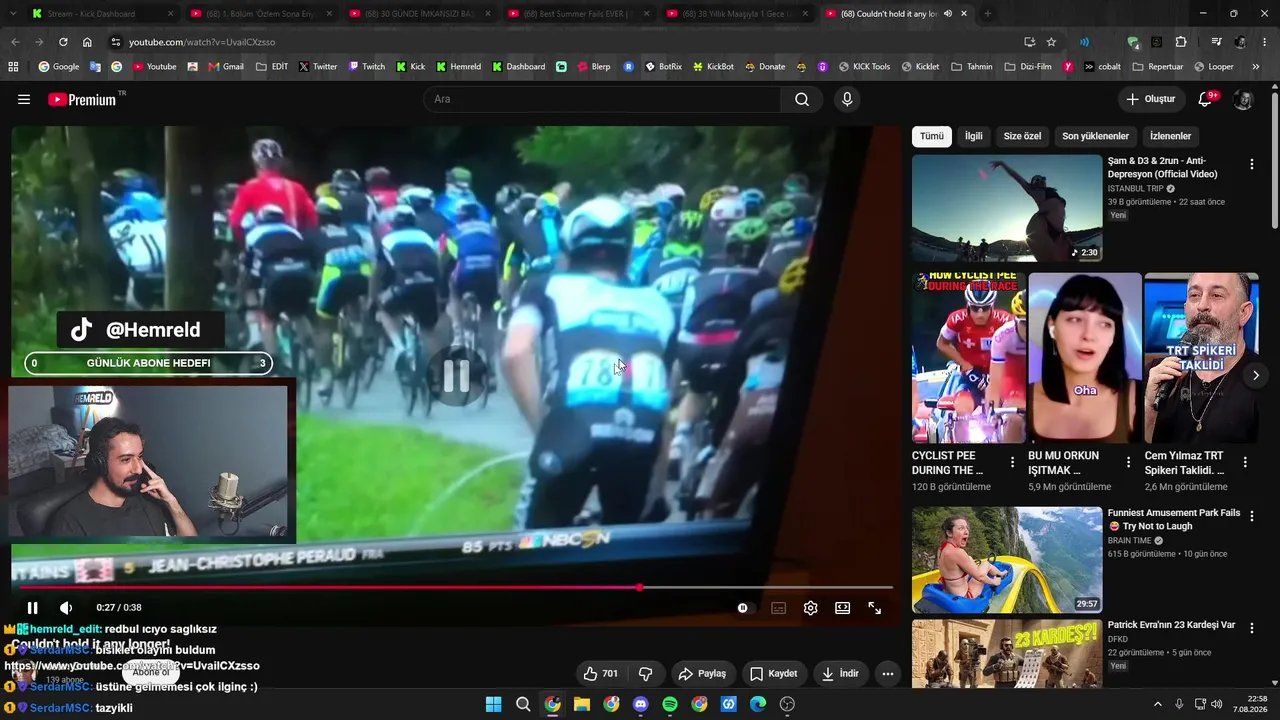
Task: Open browser extensions puzzle icon
Action: [x=1181, y=42]
